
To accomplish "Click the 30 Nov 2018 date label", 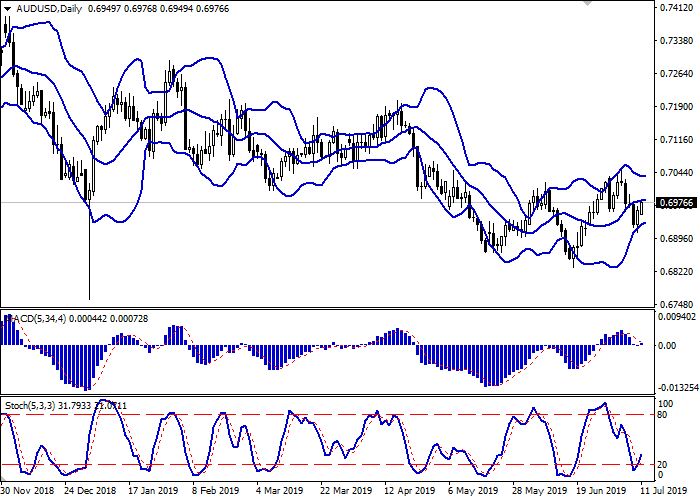I will (x=27, y=491).
